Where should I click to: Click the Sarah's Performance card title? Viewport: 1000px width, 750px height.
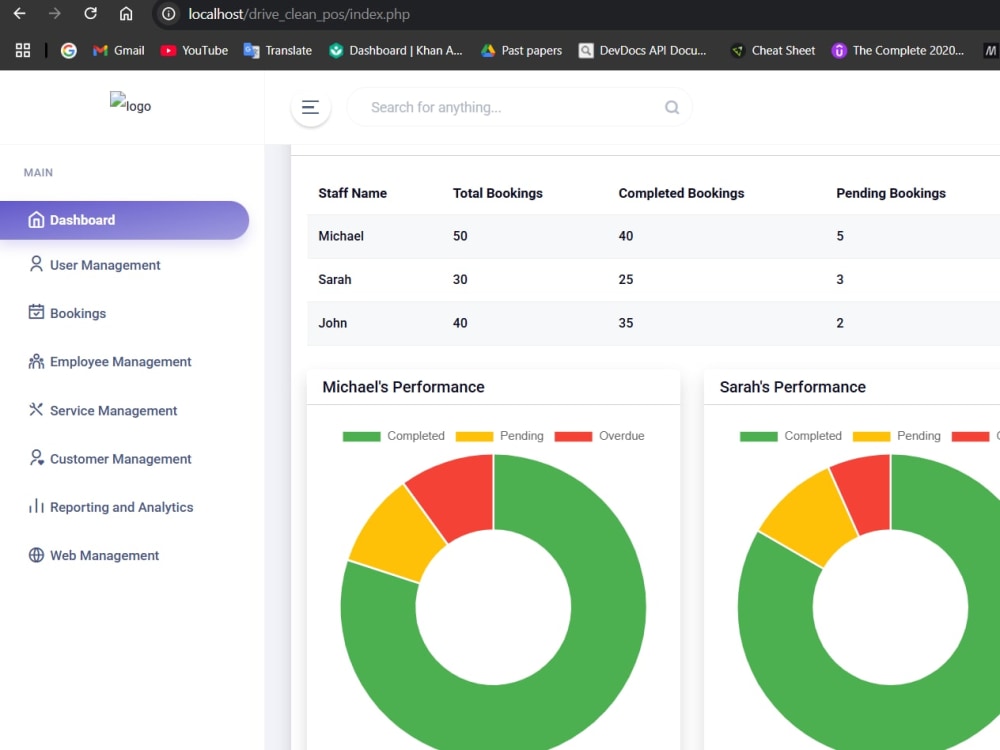pos(792,387)
